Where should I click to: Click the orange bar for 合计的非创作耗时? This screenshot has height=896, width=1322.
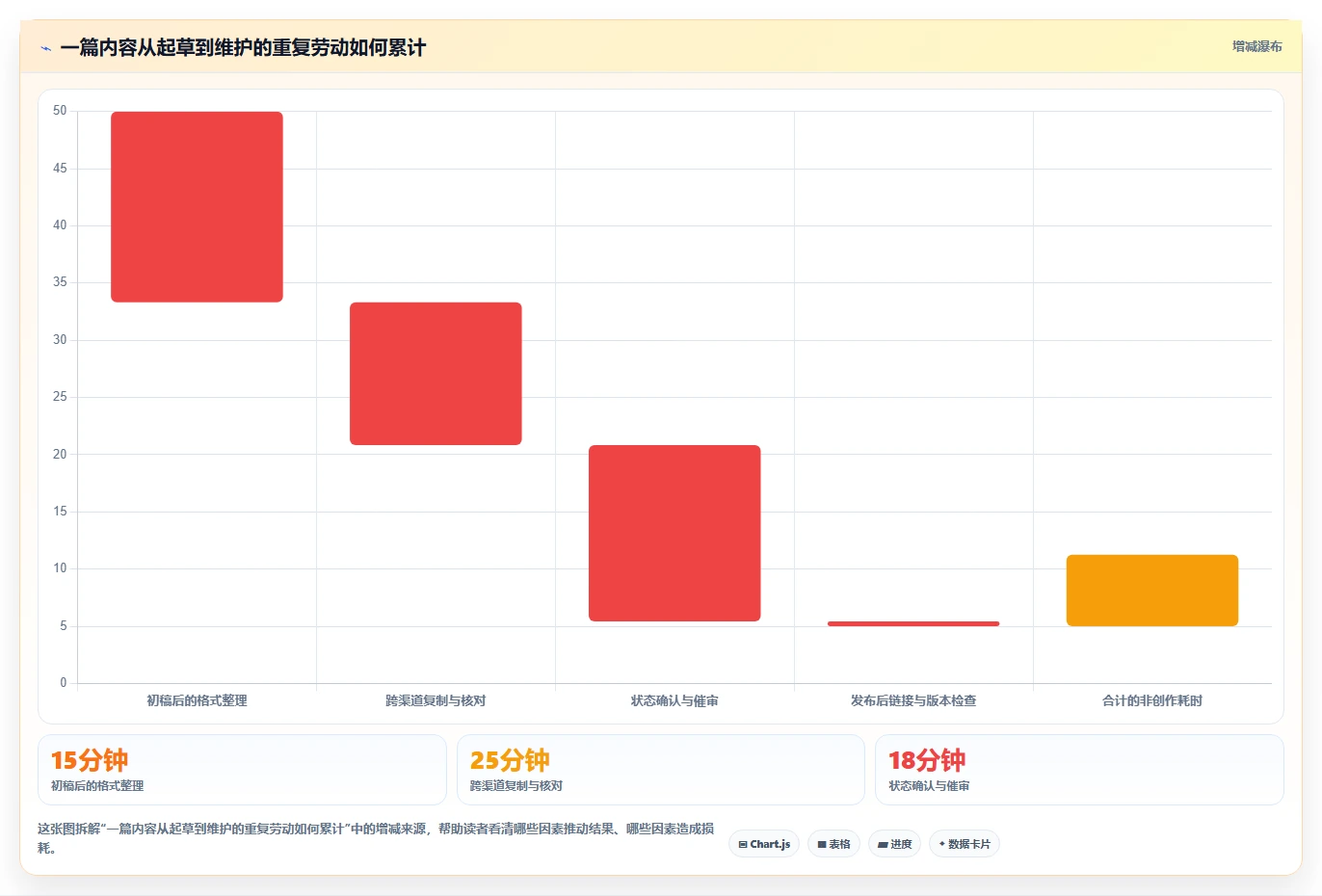point(1152,591)
